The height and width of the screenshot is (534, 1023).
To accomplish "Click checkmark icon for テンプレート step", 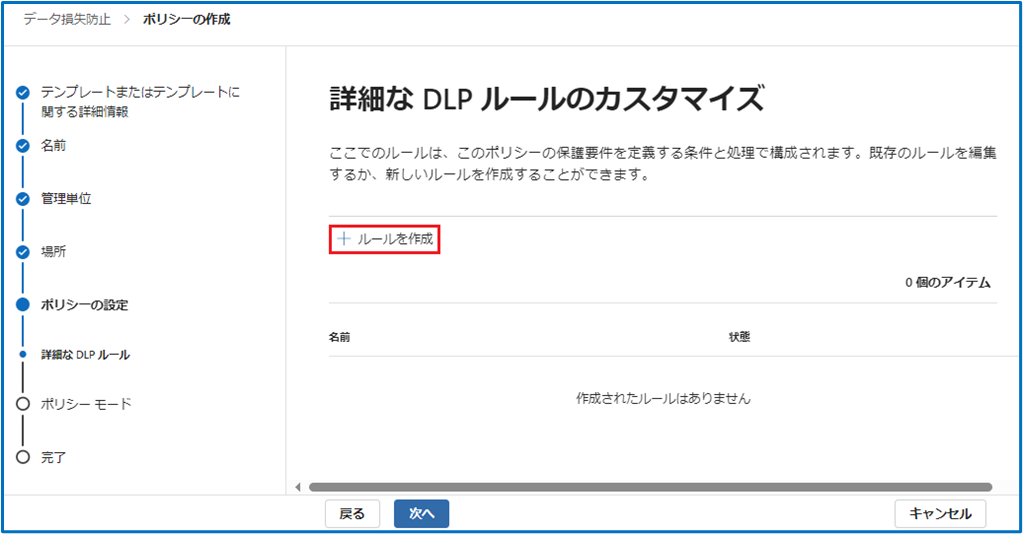I will click(22, 92).
